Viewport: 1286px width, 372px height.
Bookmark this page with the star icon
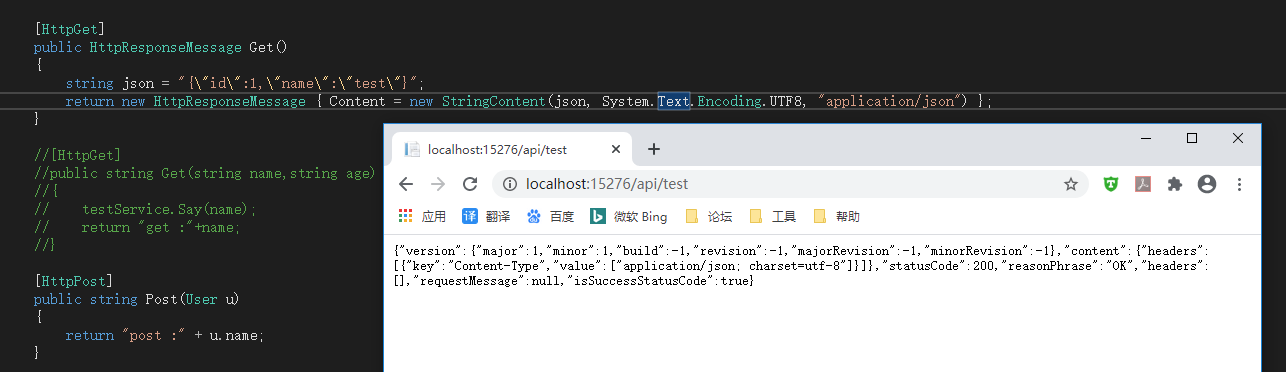1071,184
